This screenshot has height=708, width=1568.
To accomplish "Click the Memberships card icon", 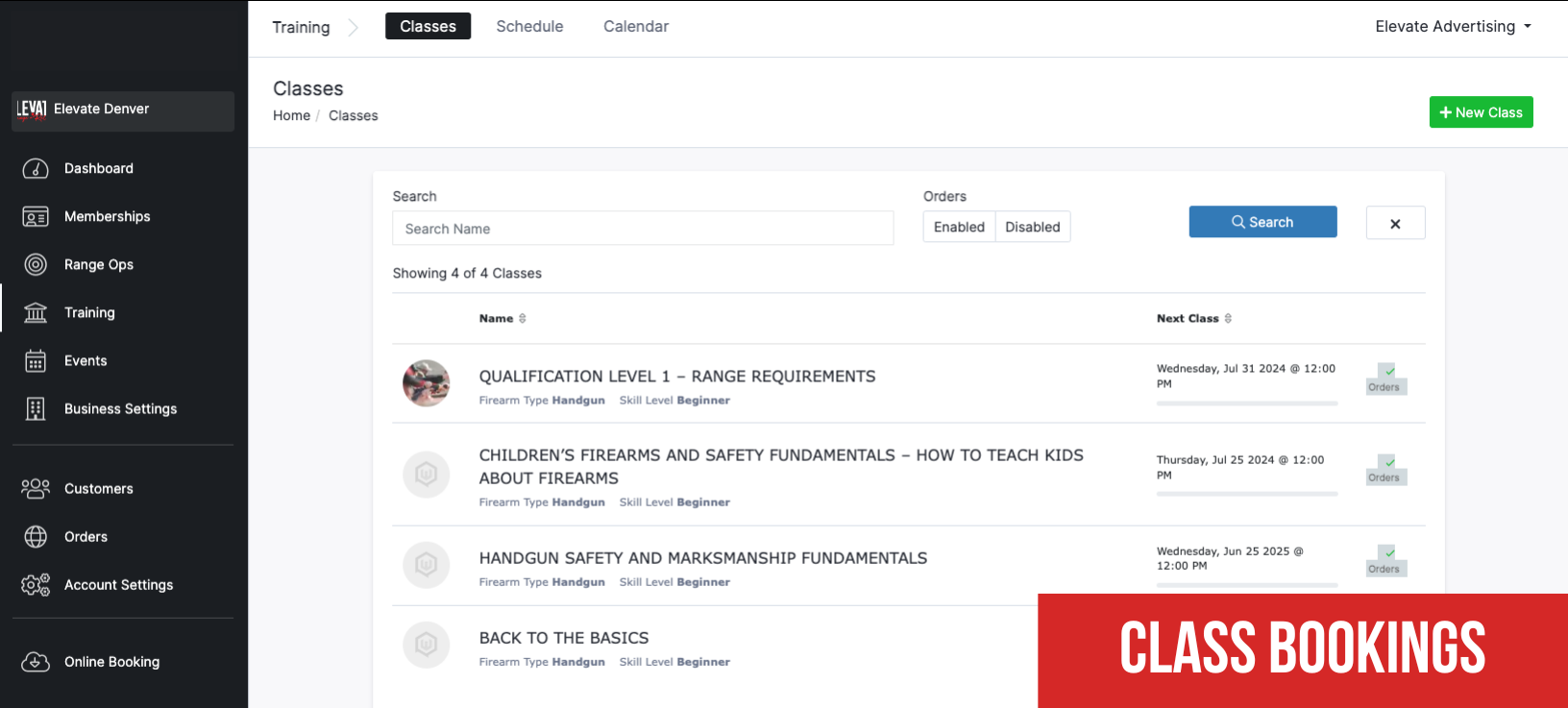I will [36, 217].
